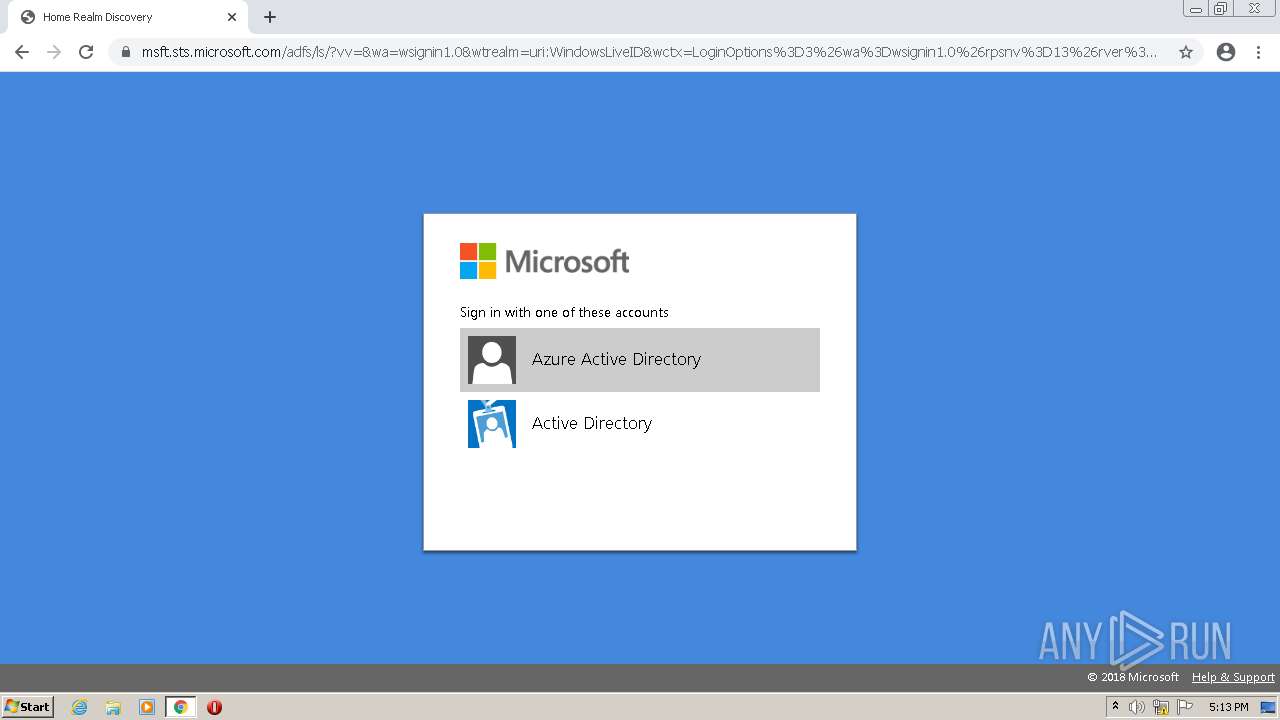Click the Azure Active Directory person icon
Viewport: 1280px width, 720px height.
492,360
